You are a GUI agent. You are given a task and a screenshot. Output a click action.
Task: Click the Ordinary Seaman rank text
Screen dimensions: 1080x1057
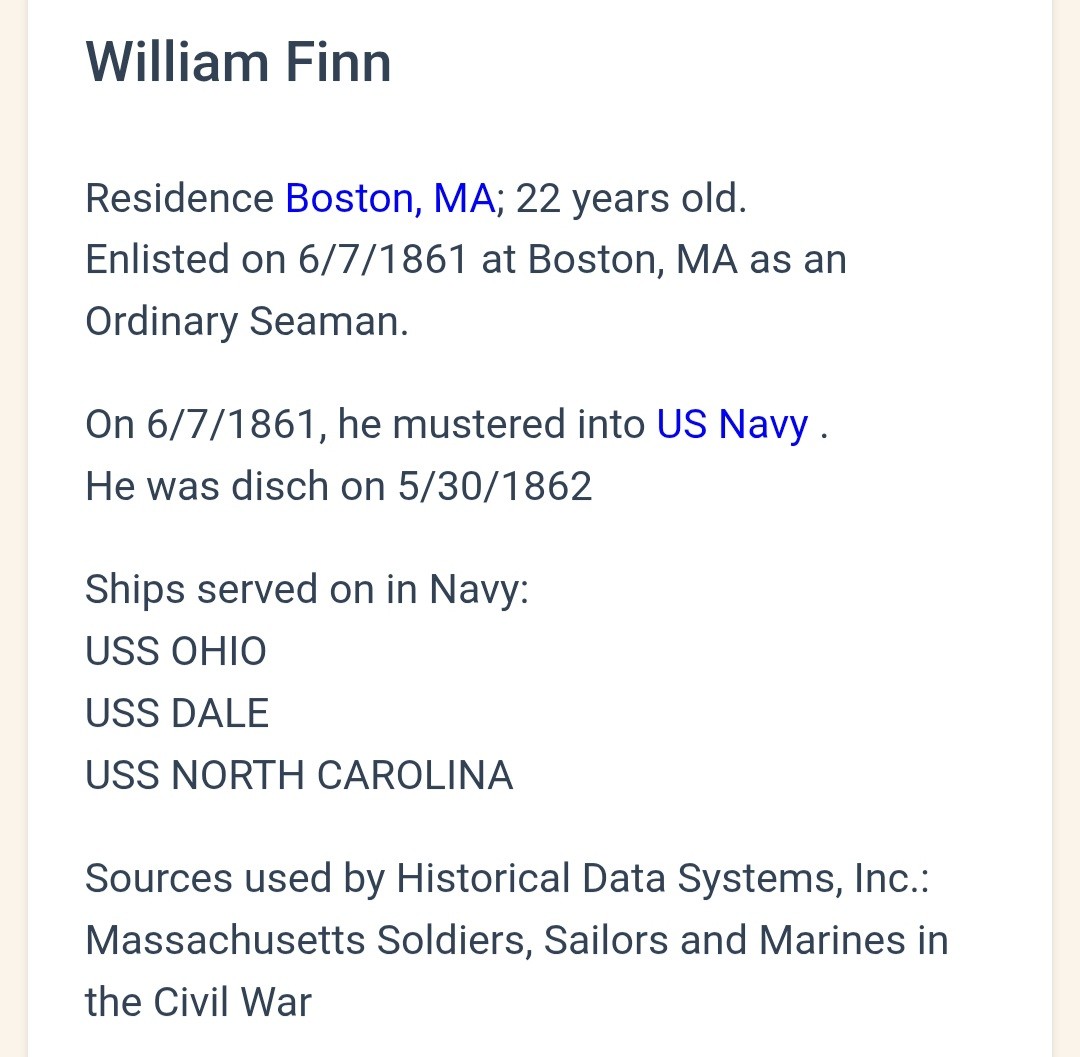(247, 322)
